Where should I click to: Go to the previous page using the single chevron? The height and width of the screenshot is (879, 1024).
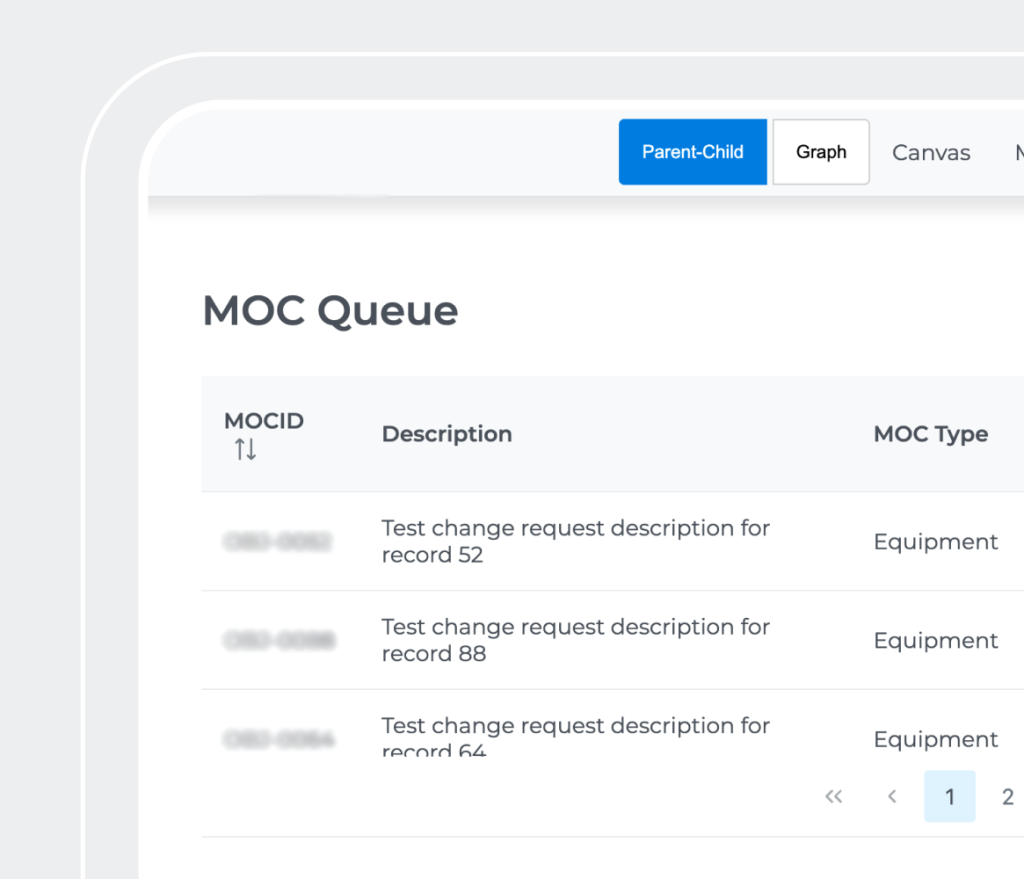[892, 796]
